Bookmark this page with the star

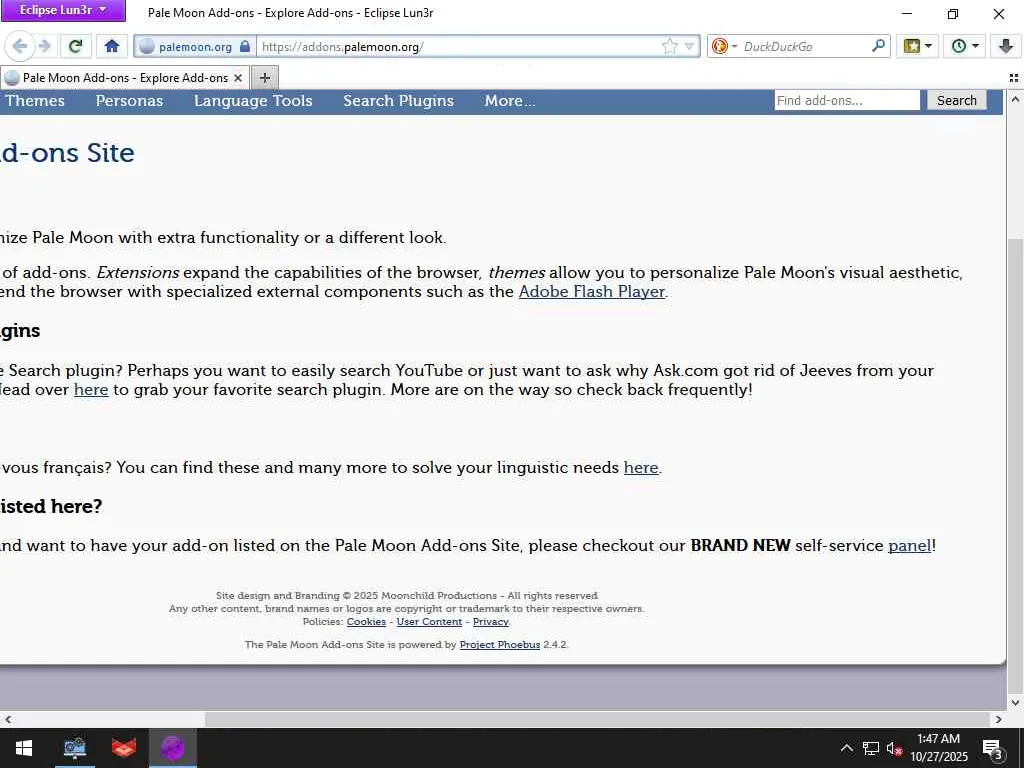point(669,46)
